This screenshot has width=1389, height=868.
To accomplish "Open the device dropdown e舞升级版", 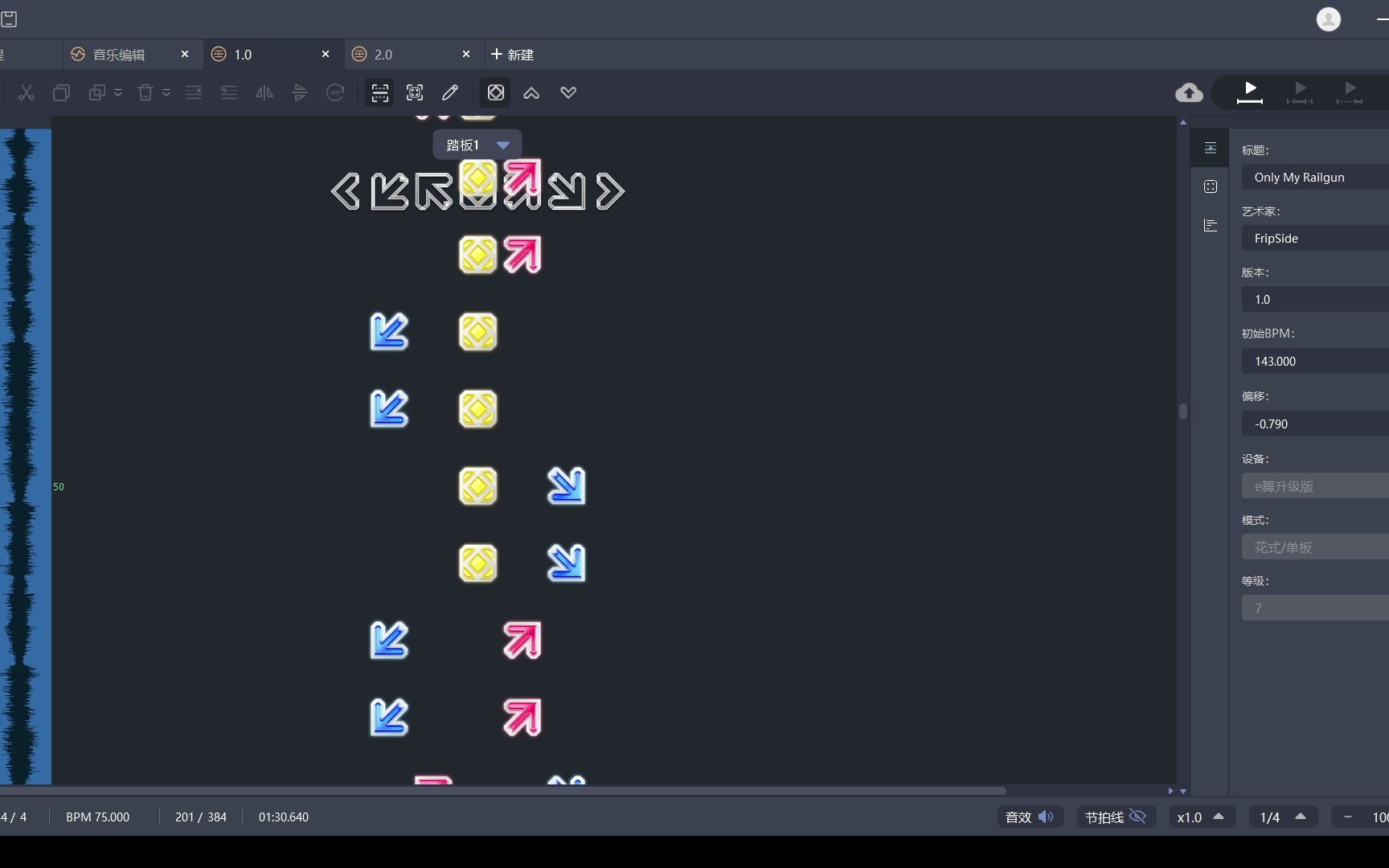I will coord(1315,485).
